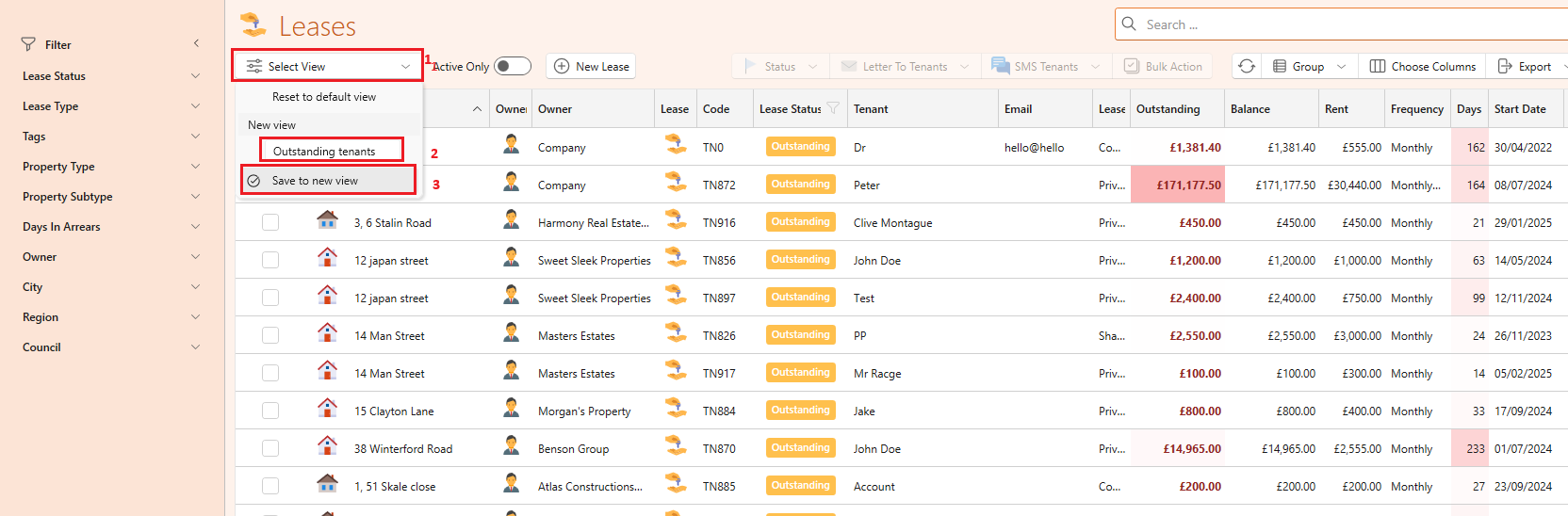Click the refresh icon in the toolbar
The height and width of the screenshot is (516, 1568).
[1247, 66]
